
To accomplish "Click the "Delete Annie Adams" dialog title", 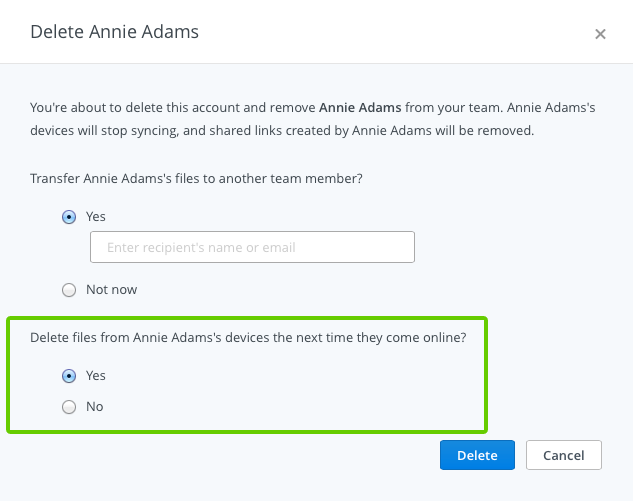I will point(114,32).
